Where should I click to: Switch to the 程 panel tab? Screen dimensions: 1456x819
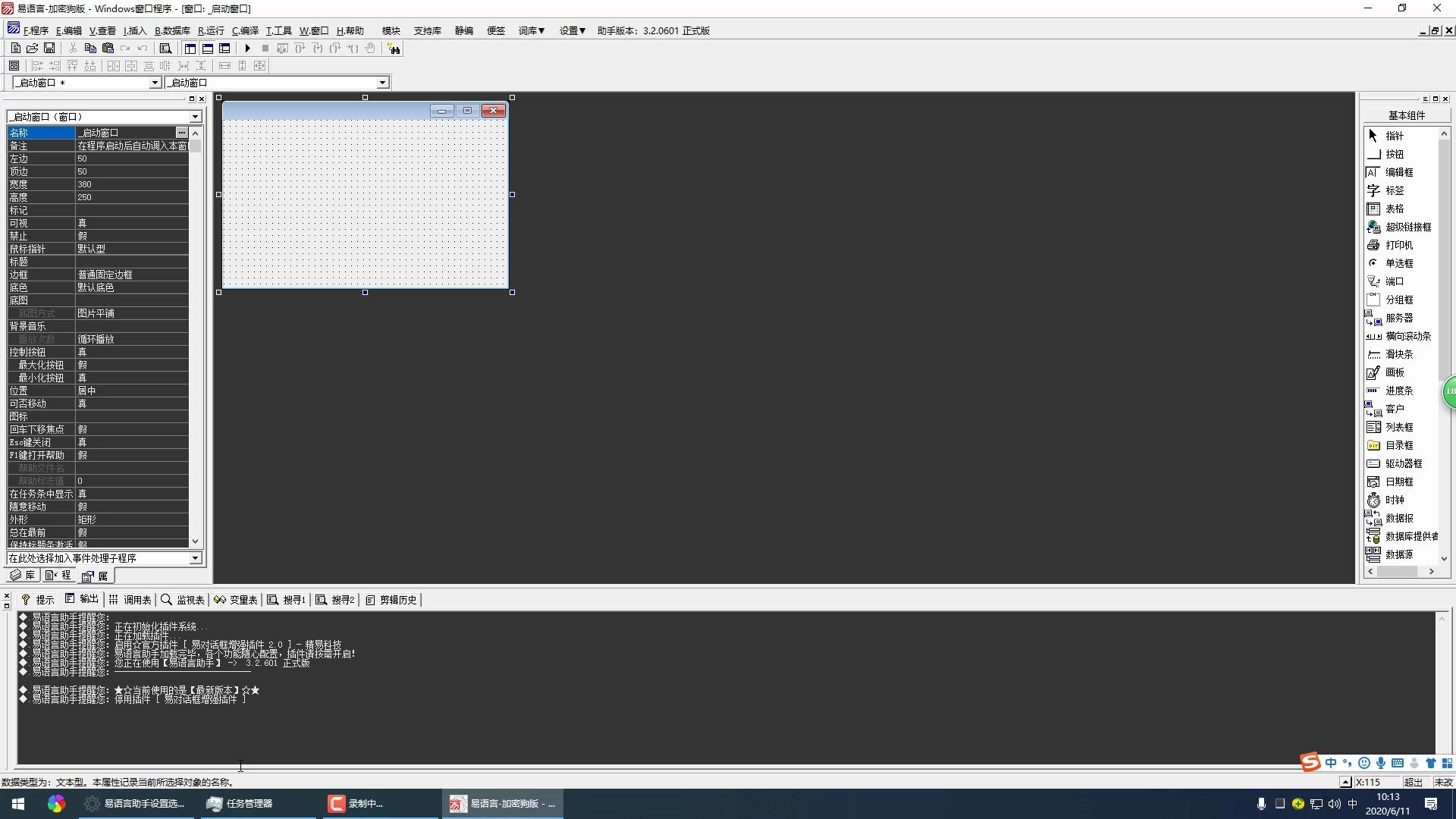point(58,576)
